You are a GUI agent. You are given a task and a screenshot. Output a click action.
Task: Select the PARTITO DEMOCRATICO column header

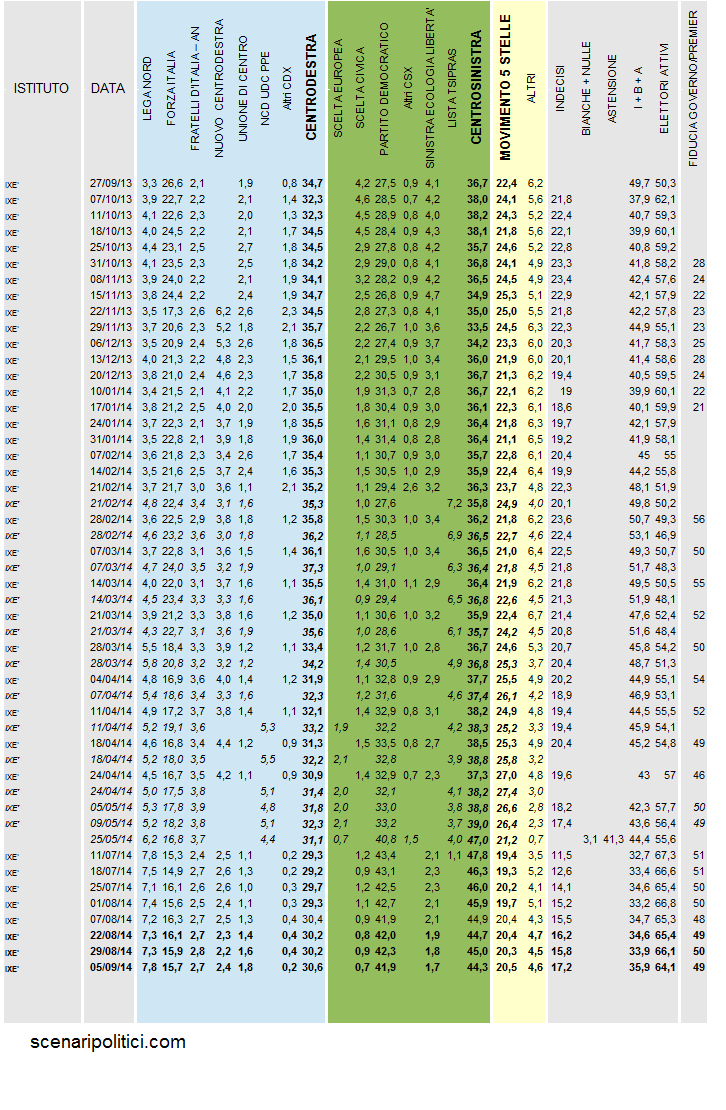[x=384, y=89]
